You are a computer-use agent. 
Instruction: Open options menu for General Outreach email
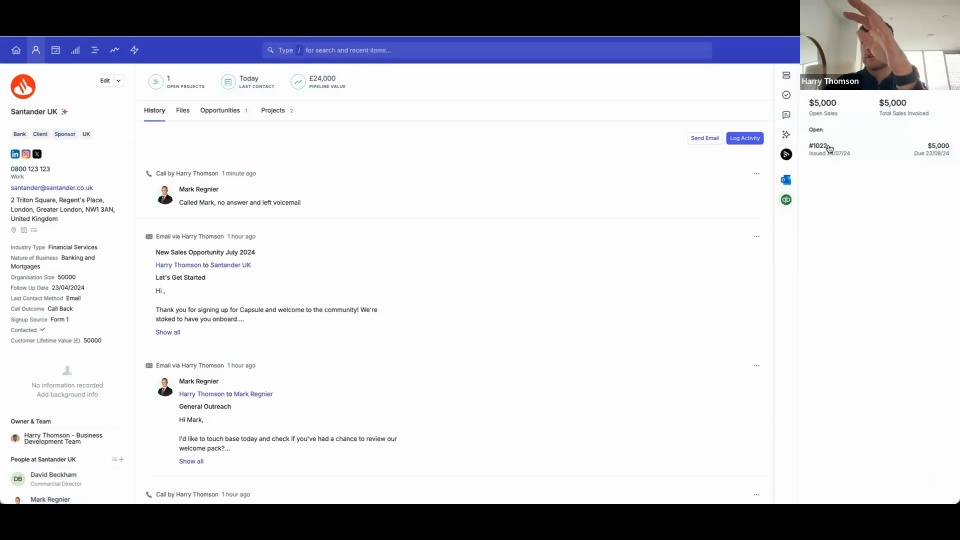pos(757,366)
